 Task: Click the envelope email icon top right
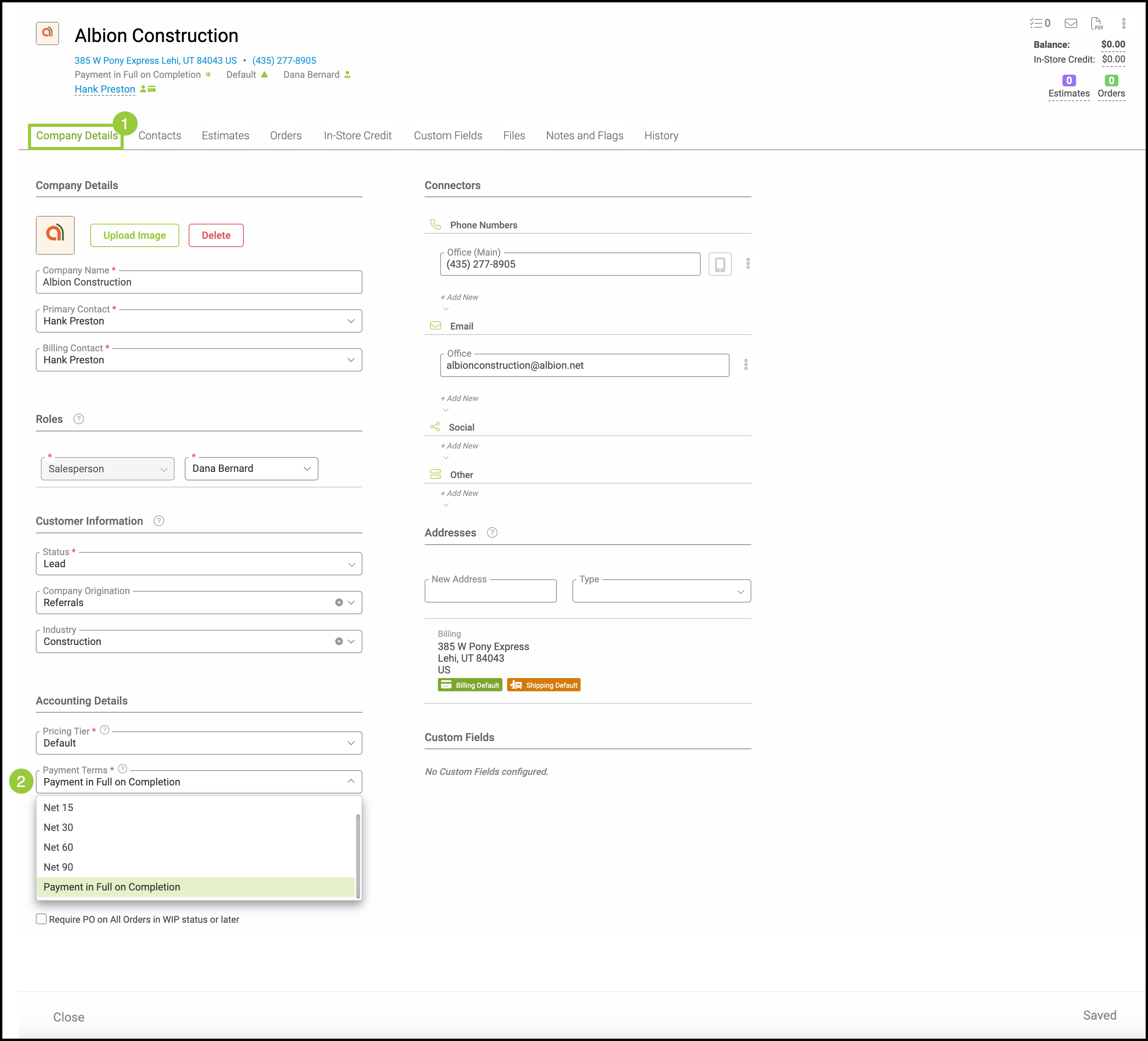(1071, 23)
